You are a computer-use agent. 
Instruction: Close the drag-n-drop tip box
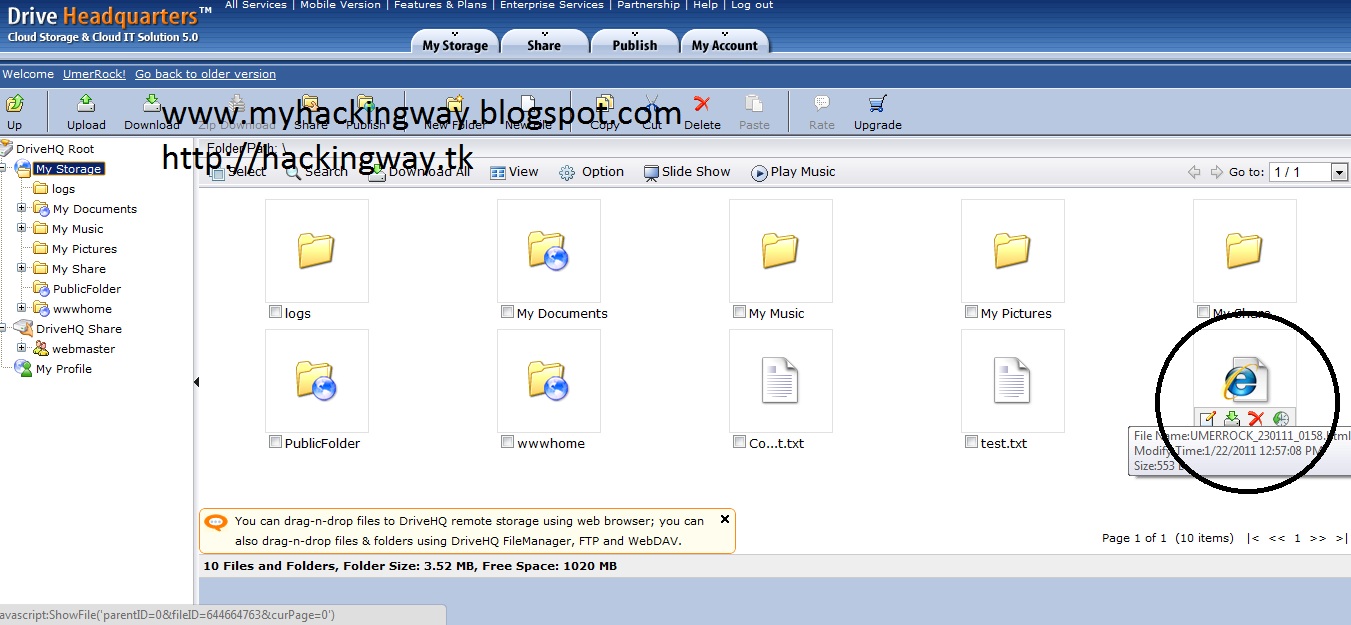point(725,519)
